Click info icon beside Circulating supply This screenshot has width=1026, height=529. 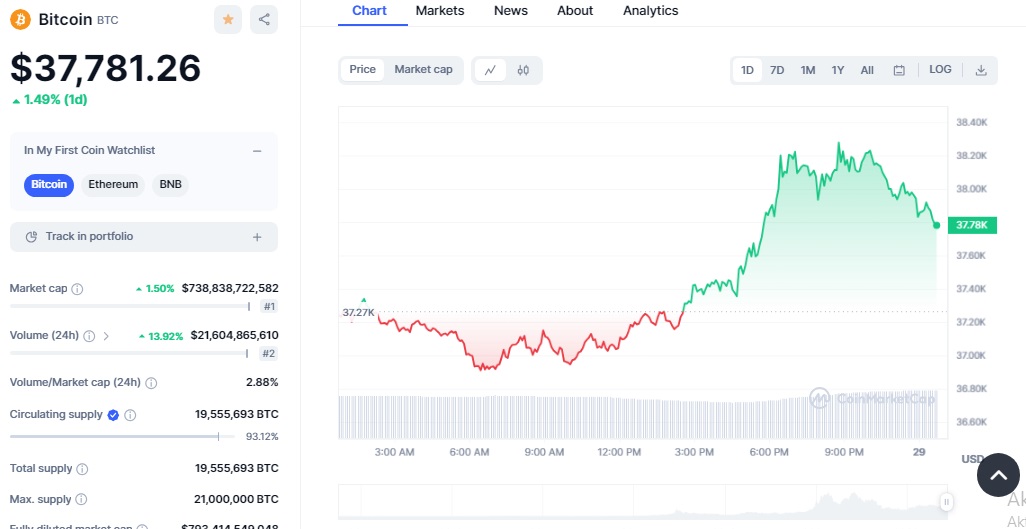[130, 415]
